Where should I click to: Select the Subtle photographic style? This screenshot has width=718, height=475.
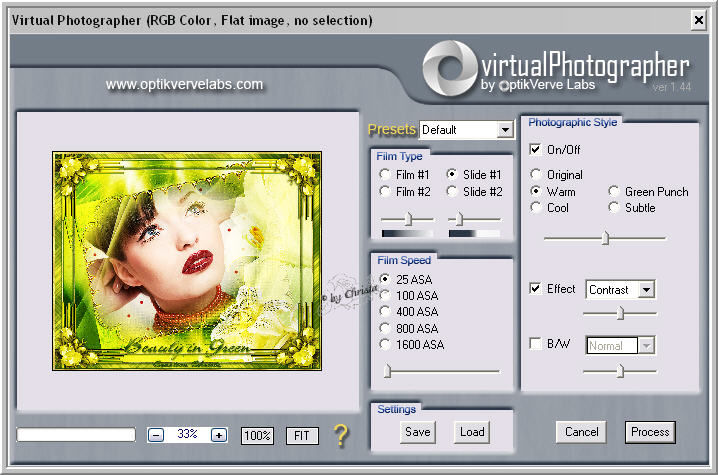pos(614,207)
